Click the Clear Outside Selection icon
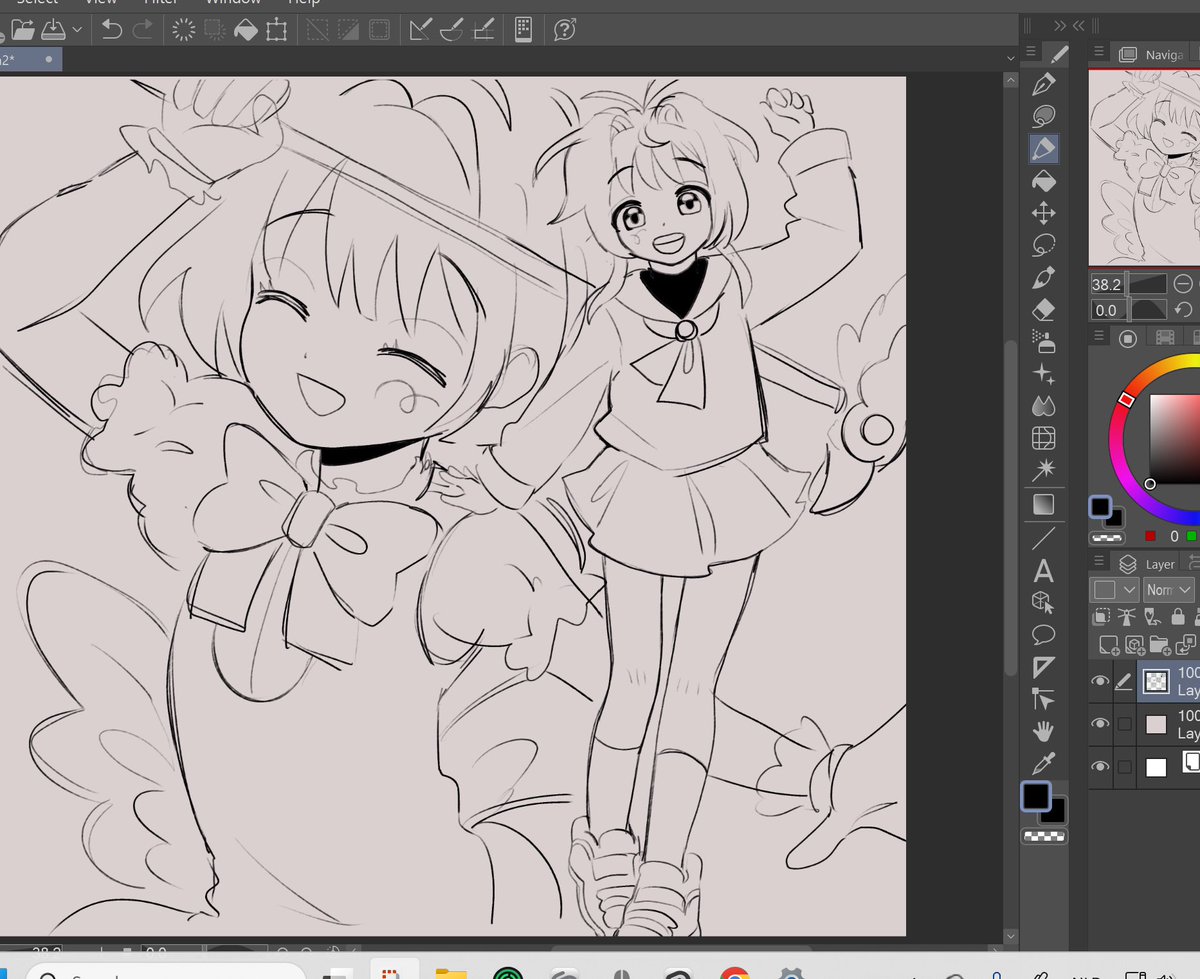 [215, 30]
